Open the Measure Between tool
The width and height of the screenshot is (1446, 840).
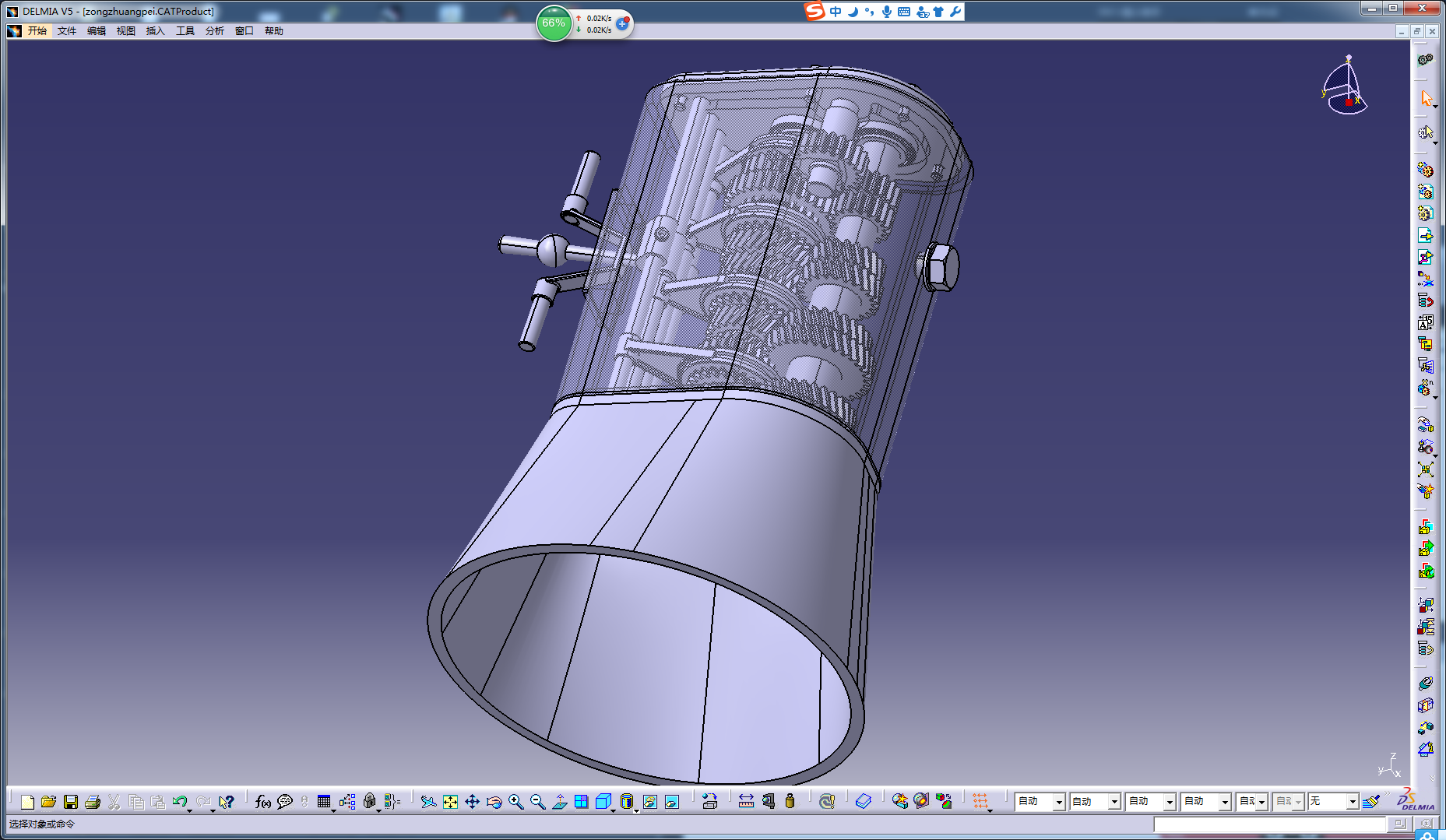[746, 801]
